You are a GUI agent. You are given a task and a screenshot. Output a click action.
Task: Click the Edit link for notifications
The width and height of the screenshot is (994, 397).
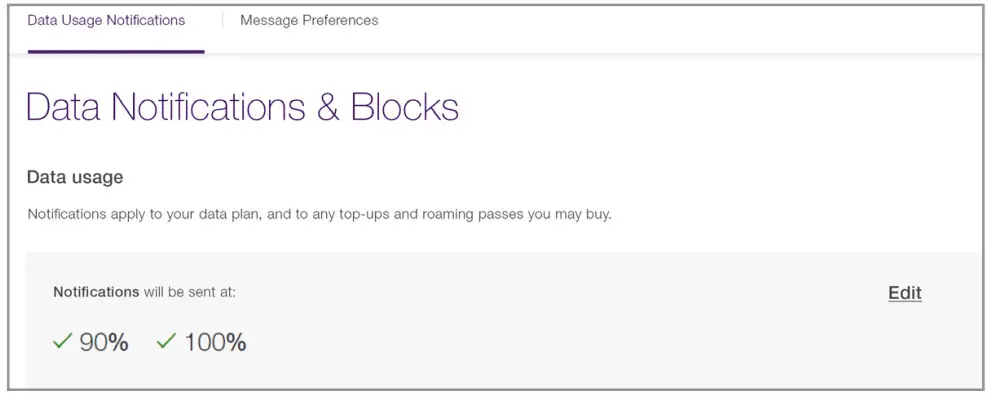tap(905, 293)
